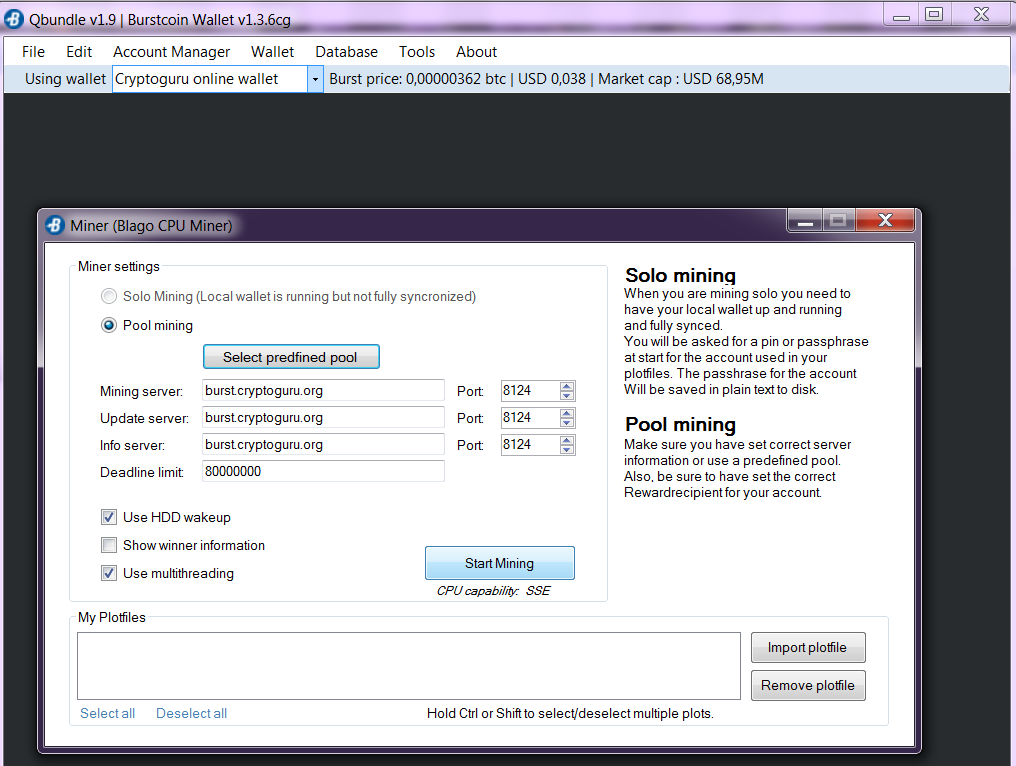Decrease the Mining server port value
This screenshot has height=766, width=1016.
click(567, 395)
